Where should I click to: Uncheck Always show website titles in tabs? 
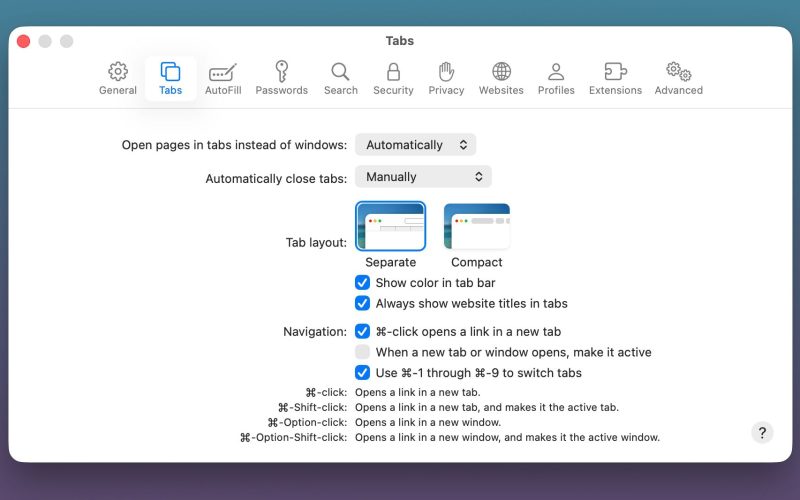coord(362,304)
